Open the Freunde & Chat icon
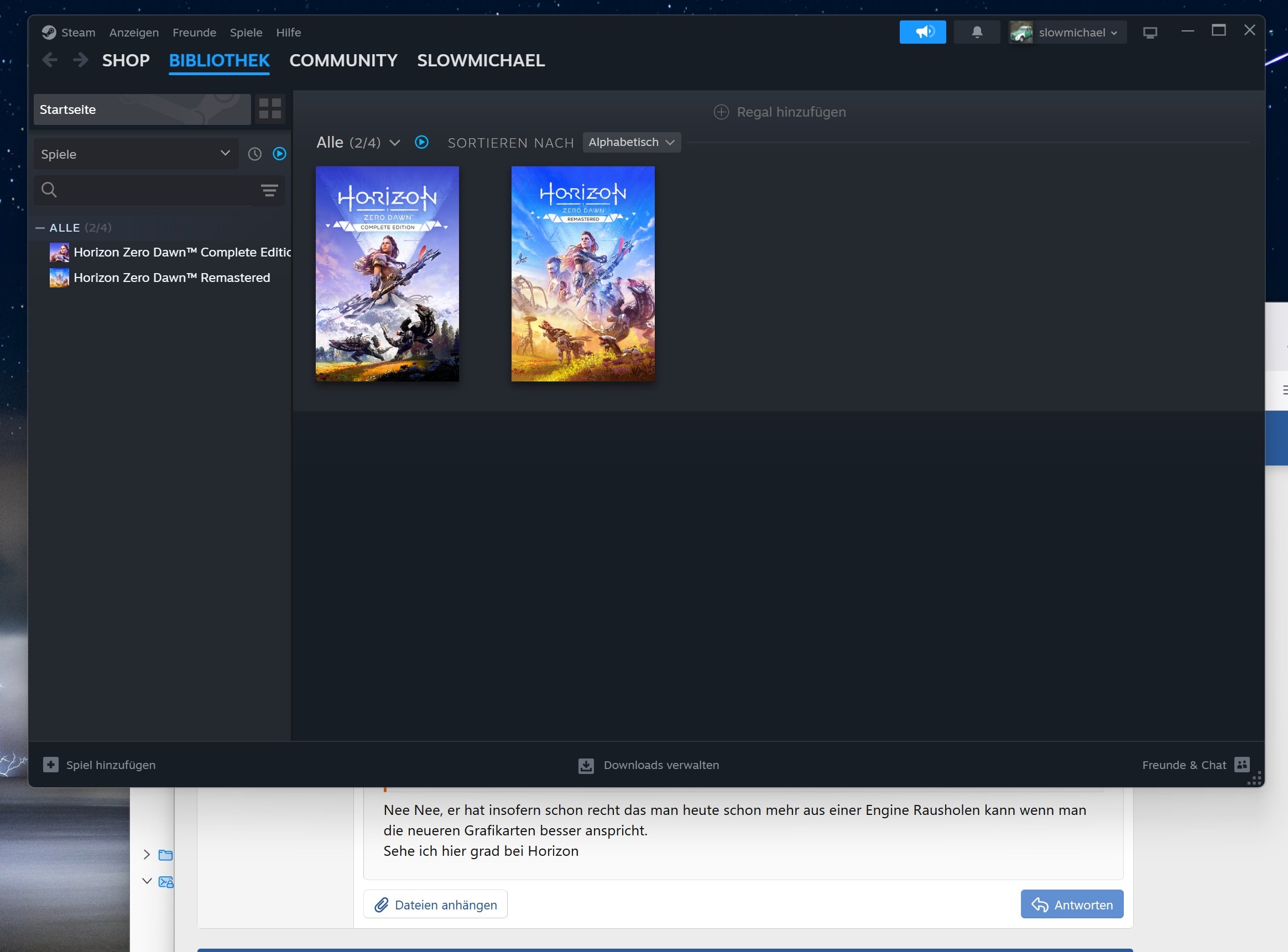The width and height of the screenshot is (1288, 952). 1242,765
